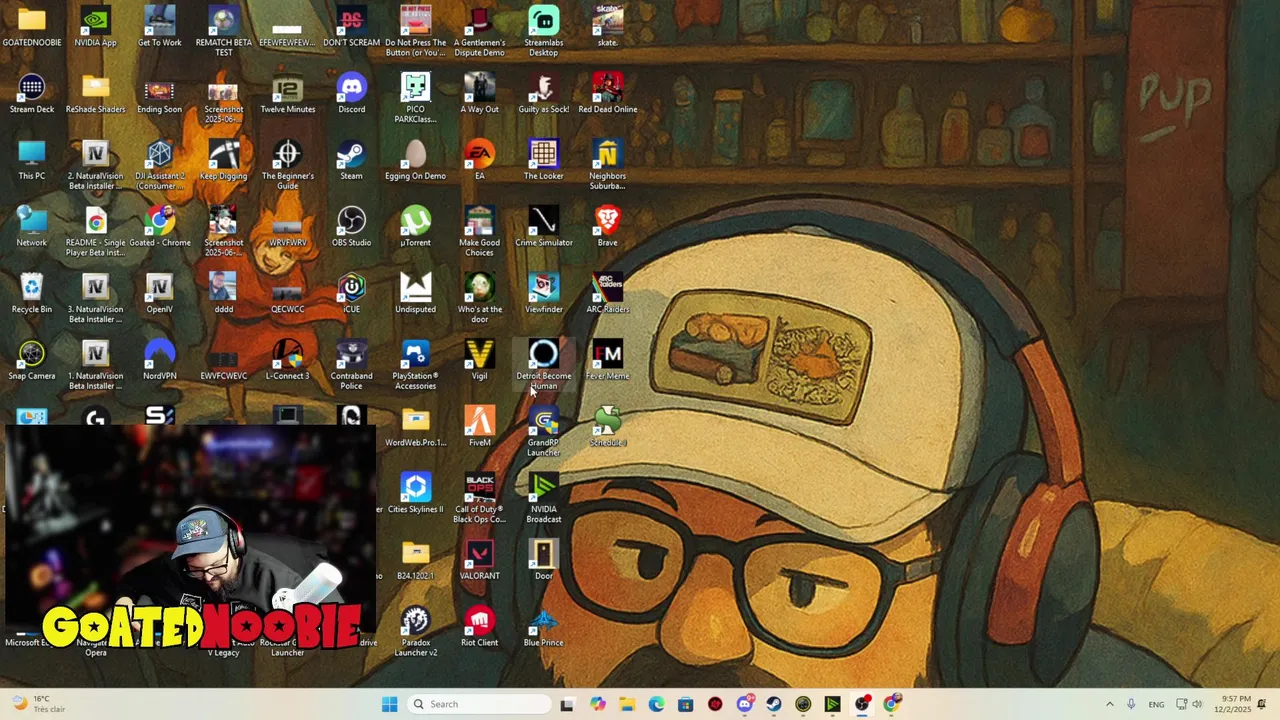Open the weather widget on taskbar

pyautogui.click(x=40, y=704)
